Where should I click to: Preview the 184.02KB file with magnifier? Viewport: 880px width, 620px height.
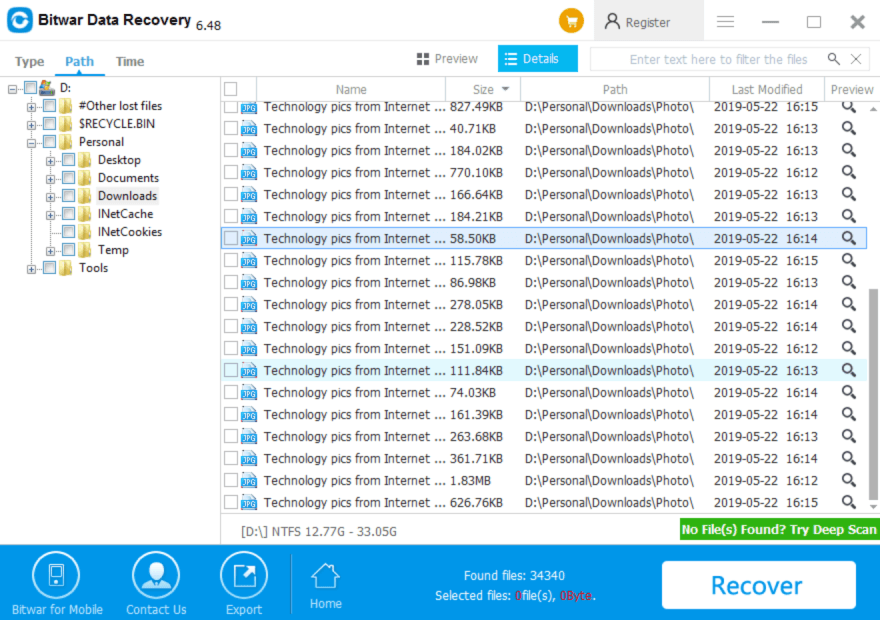tap(849, 150)
